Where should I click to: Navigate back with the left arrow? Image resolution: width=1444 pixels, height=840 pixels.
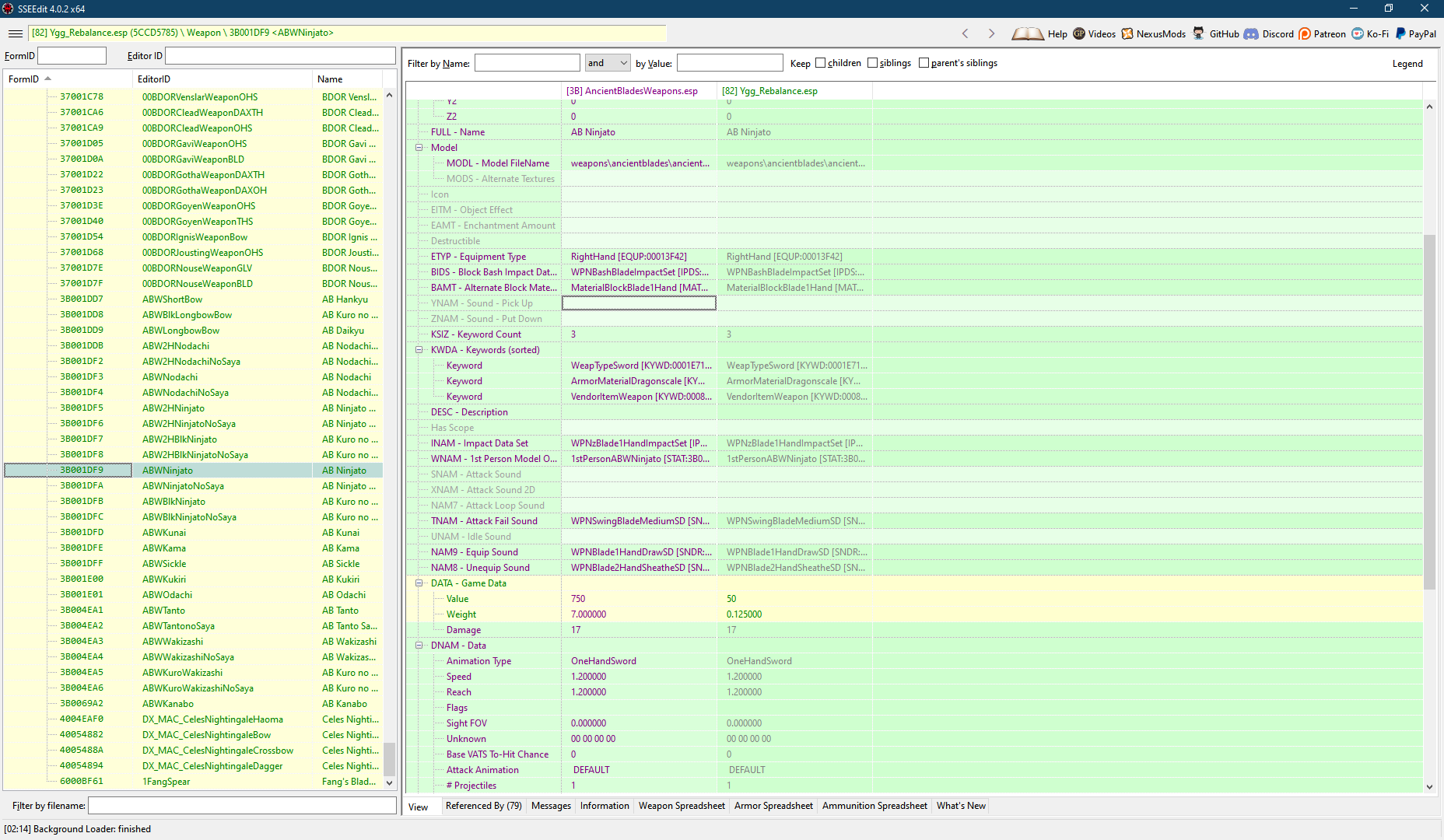pyautogui.click(x=966, y=33)
